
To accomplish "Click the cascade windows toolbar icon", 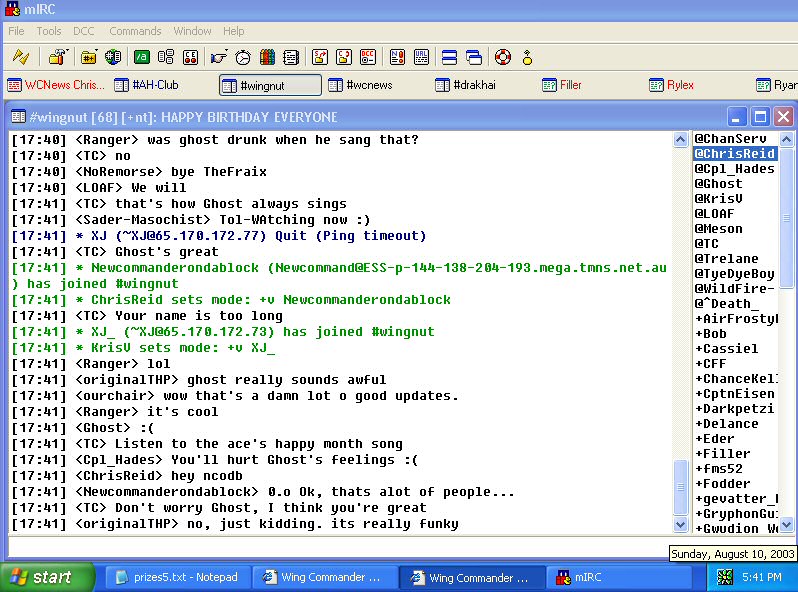I will click(x=474, y=57).
